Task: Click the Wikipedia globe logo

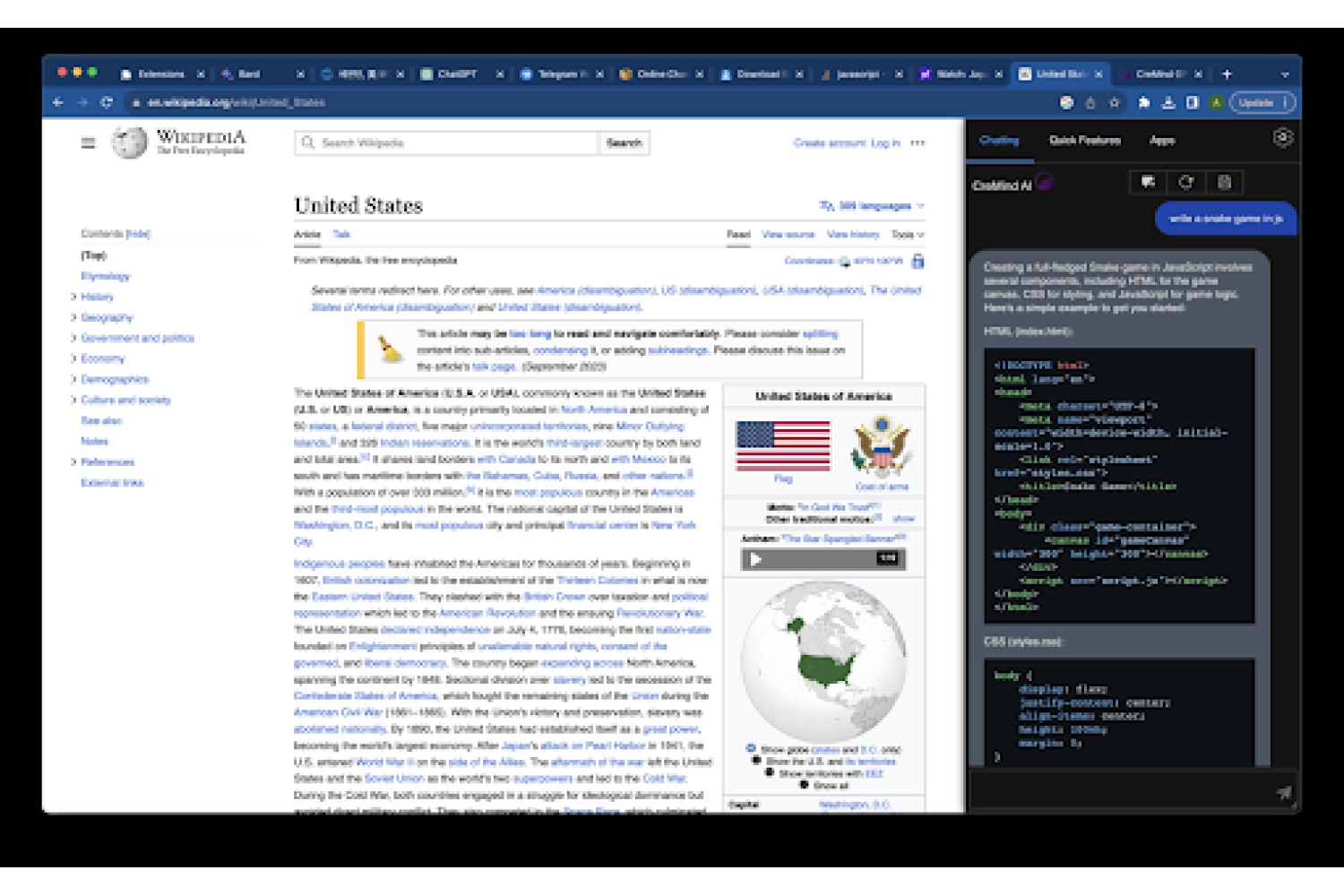Action: point(129,142)
